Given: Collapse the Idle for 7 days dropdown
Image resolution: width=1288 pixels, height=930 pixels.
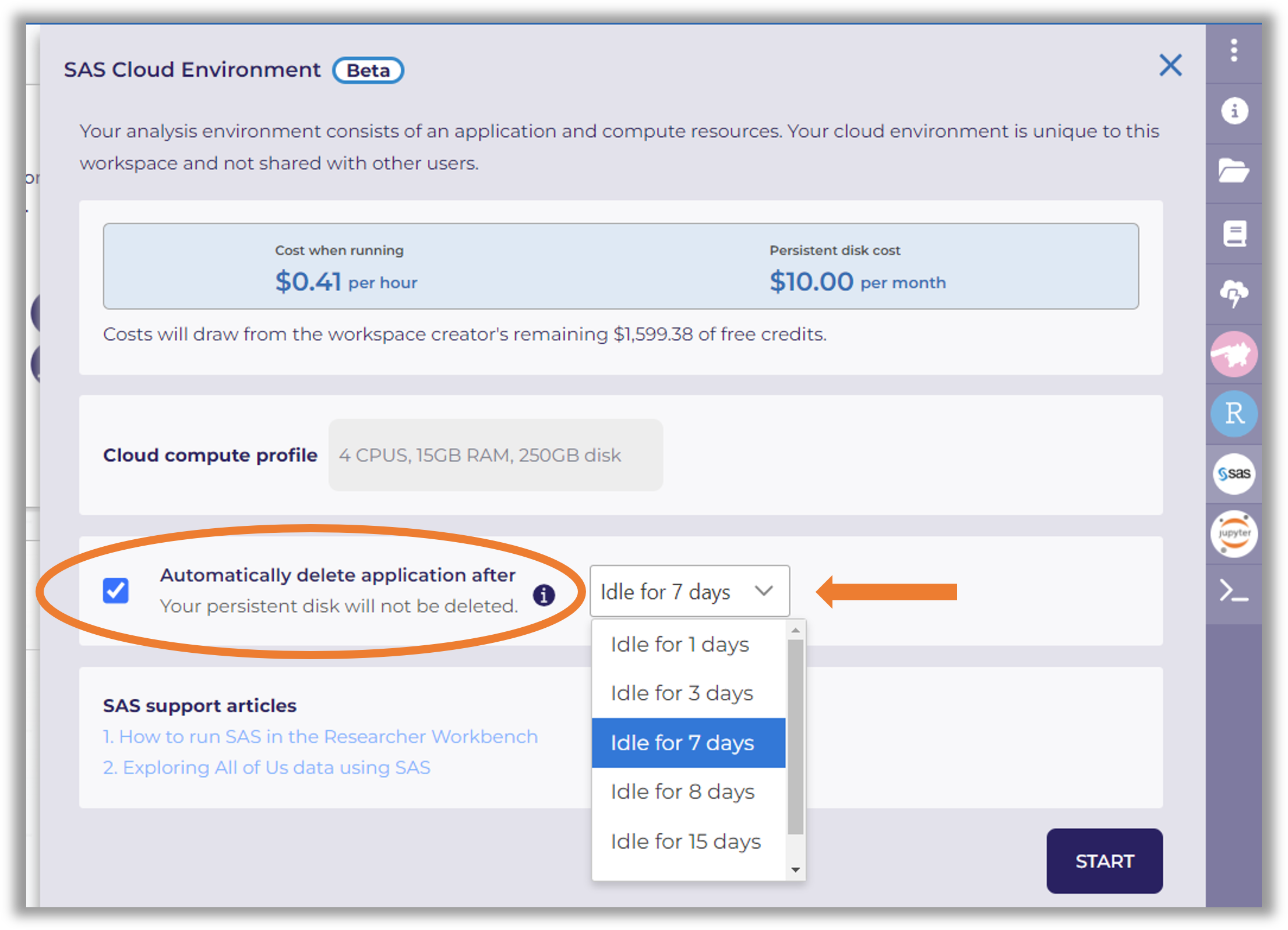Looking at the screenshot, I should point(689,592).
